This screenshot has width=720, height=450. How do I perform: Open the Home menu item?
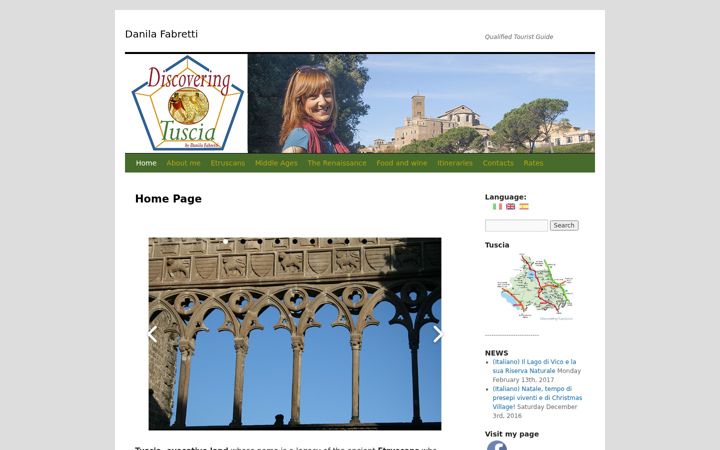pos(146,163)
